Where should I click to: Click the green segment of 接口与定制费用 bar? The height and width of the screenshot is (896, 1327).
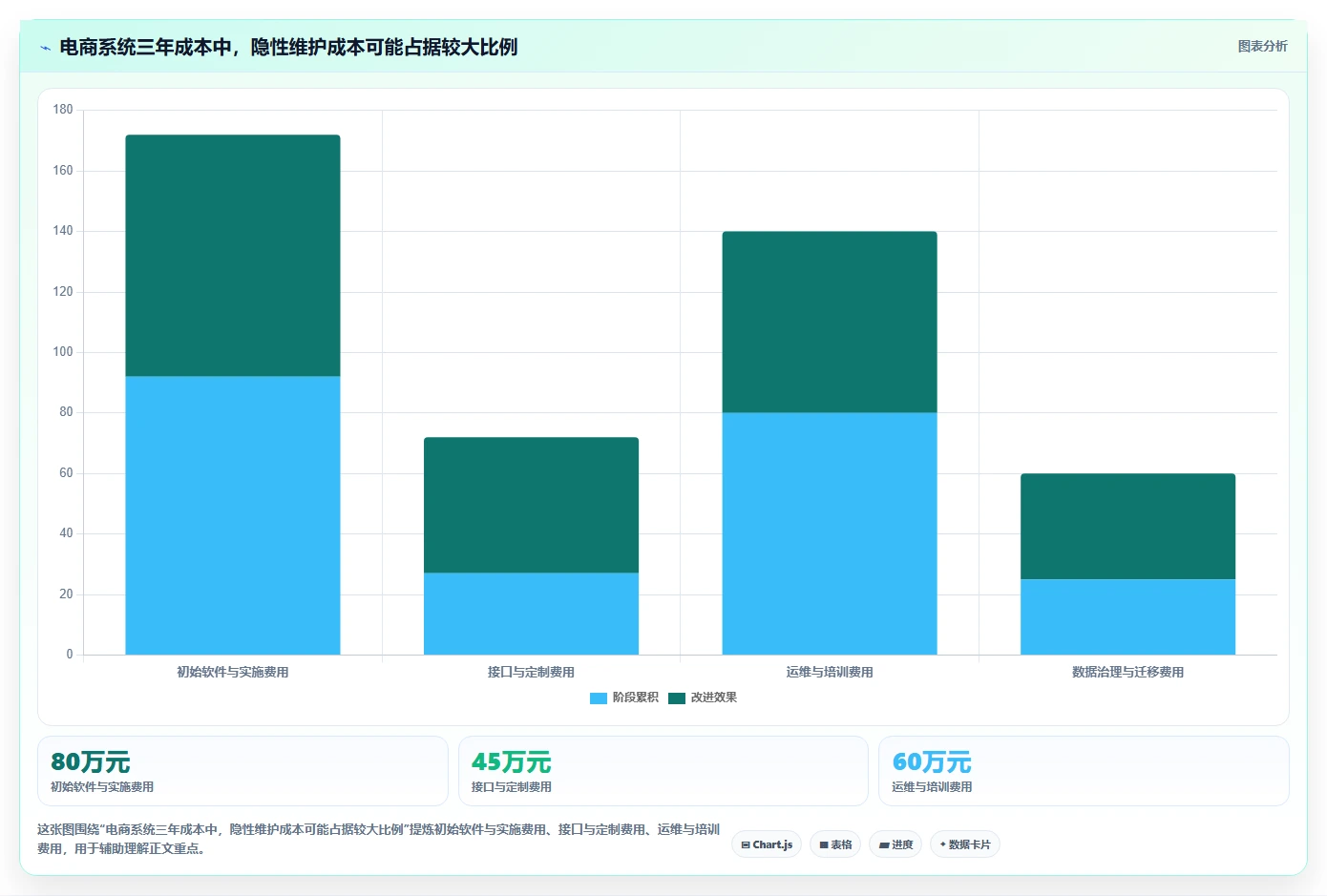point(531,505)
